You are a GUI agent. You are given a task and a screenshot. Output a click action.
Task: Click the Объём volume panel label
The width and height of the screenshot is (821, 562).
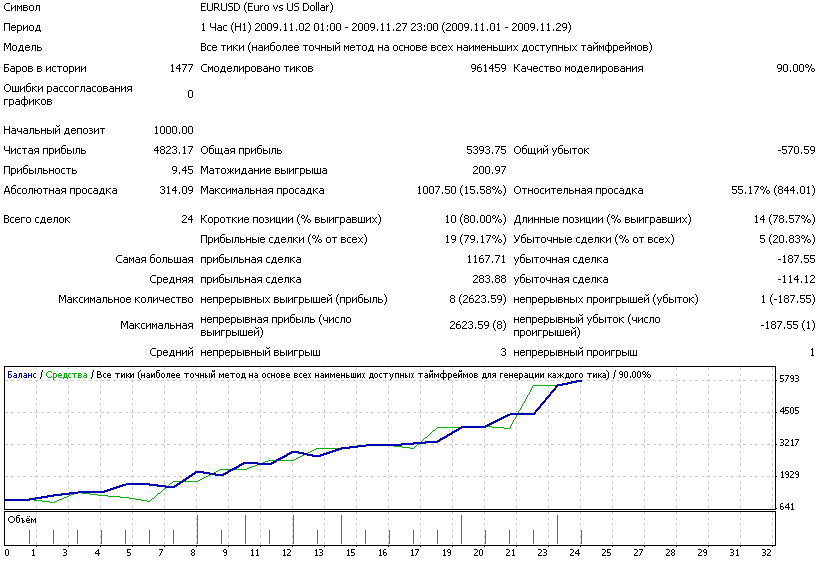pyautogui.click(x=21, y=519)
